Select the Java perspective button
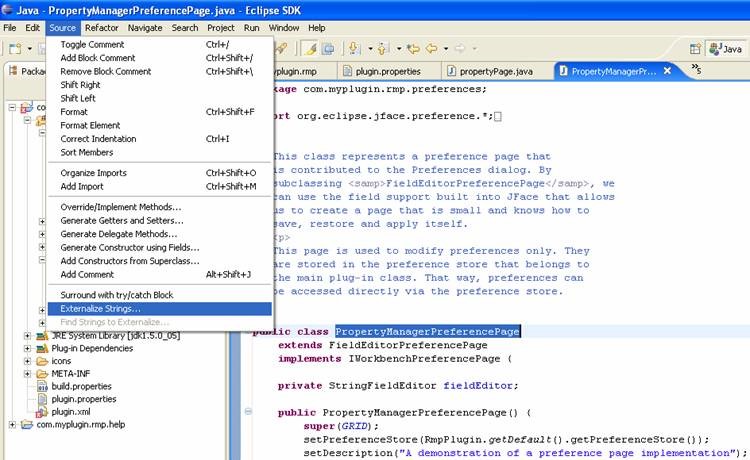The image size is (750, 460). point(726,49)
